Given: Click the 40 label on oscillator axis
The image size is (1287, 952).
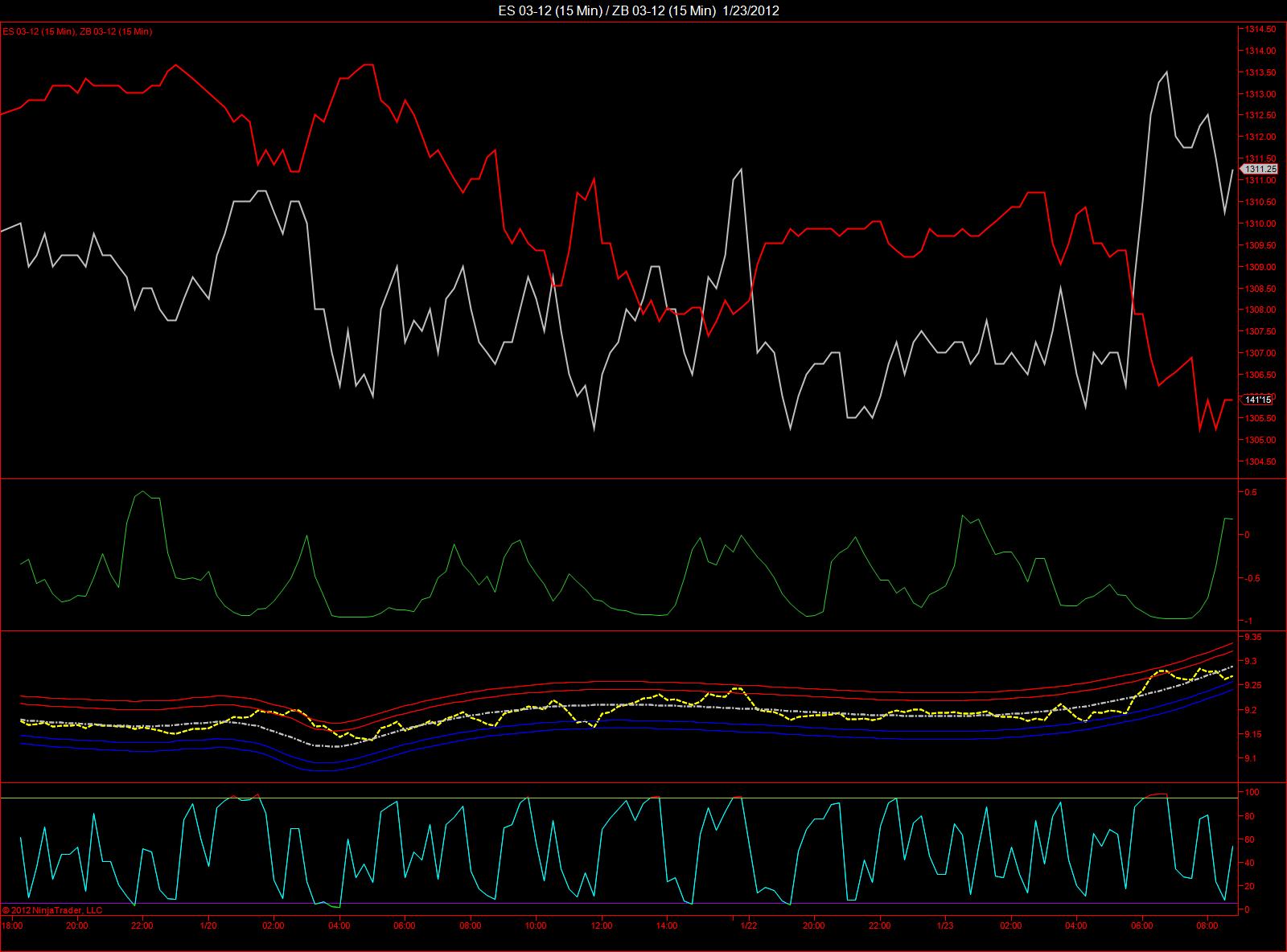Looking at the screenshot, I should click(x=1249, y=863).
